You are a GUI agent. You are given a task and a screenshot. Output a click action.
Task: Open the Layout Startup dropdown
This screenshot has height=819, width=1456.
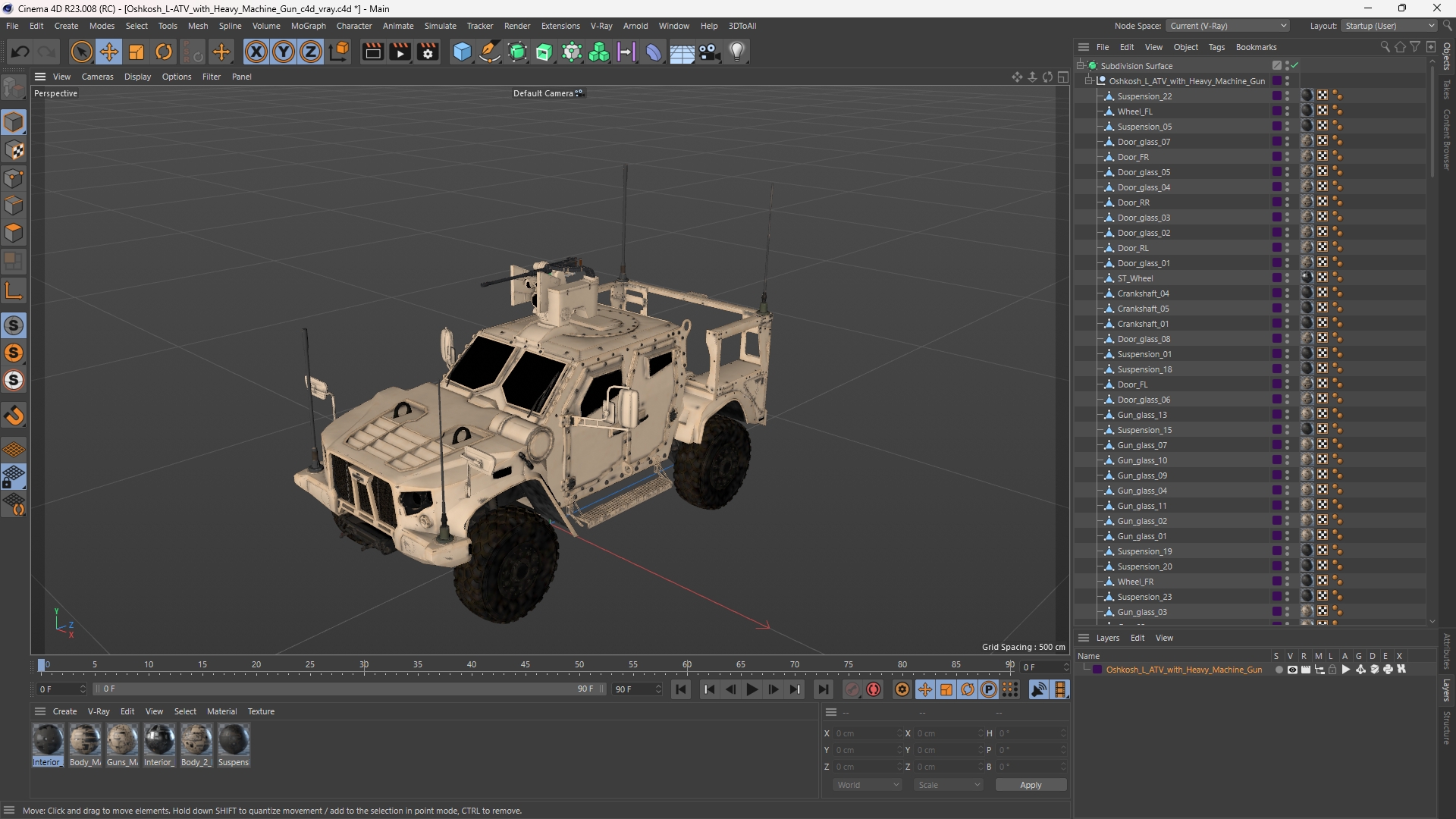pos(1389,26)
